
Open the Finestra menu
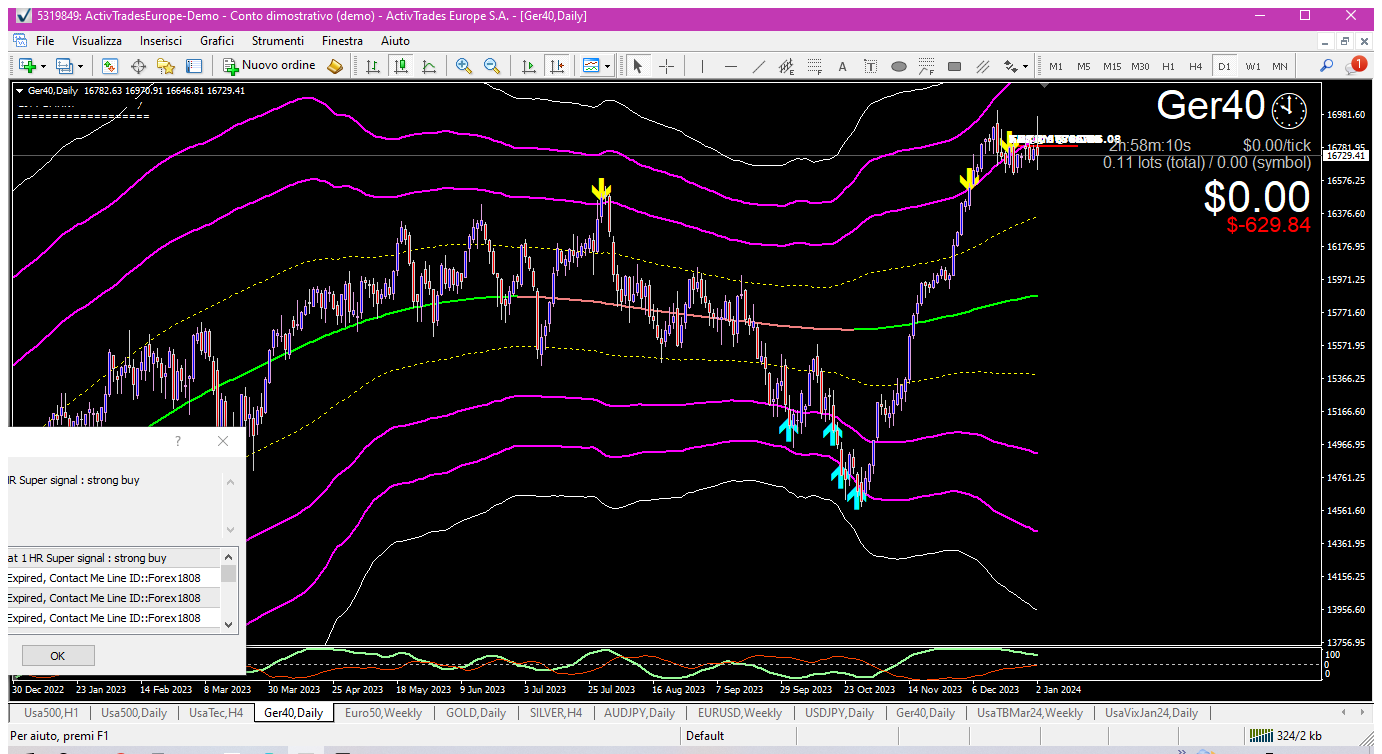point(343,41)
